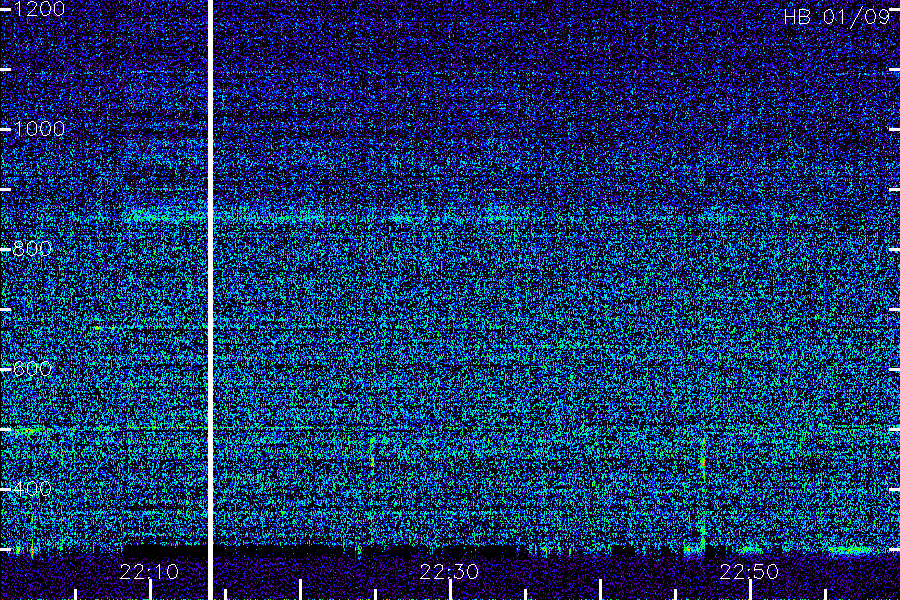Click the 1000 frequency axis label
This screenshot has width=900, height=600.
click(38, 129)
